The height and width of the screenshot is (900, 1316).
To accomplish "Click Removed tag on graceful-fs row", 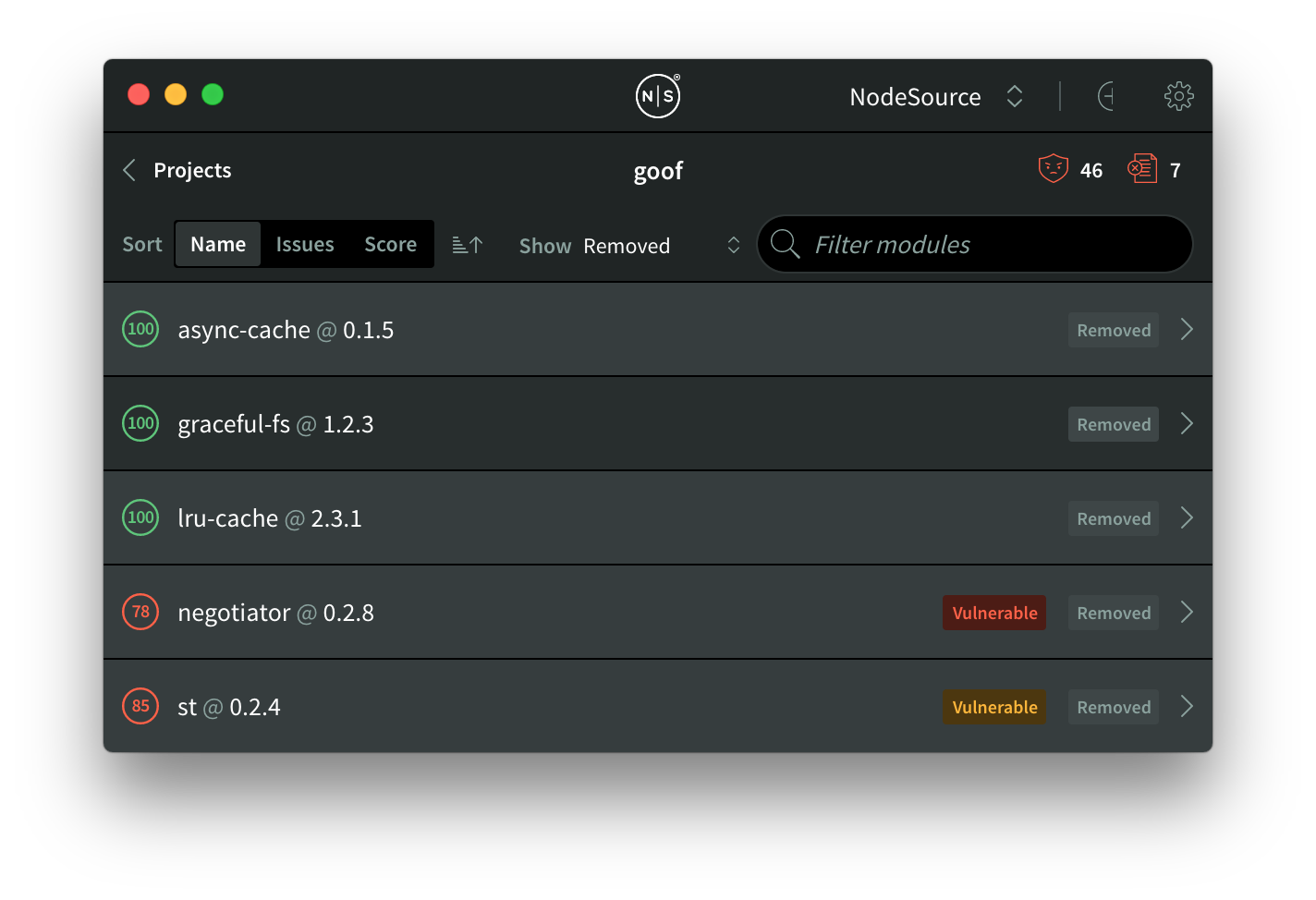I will click(x=1114, y=424).
